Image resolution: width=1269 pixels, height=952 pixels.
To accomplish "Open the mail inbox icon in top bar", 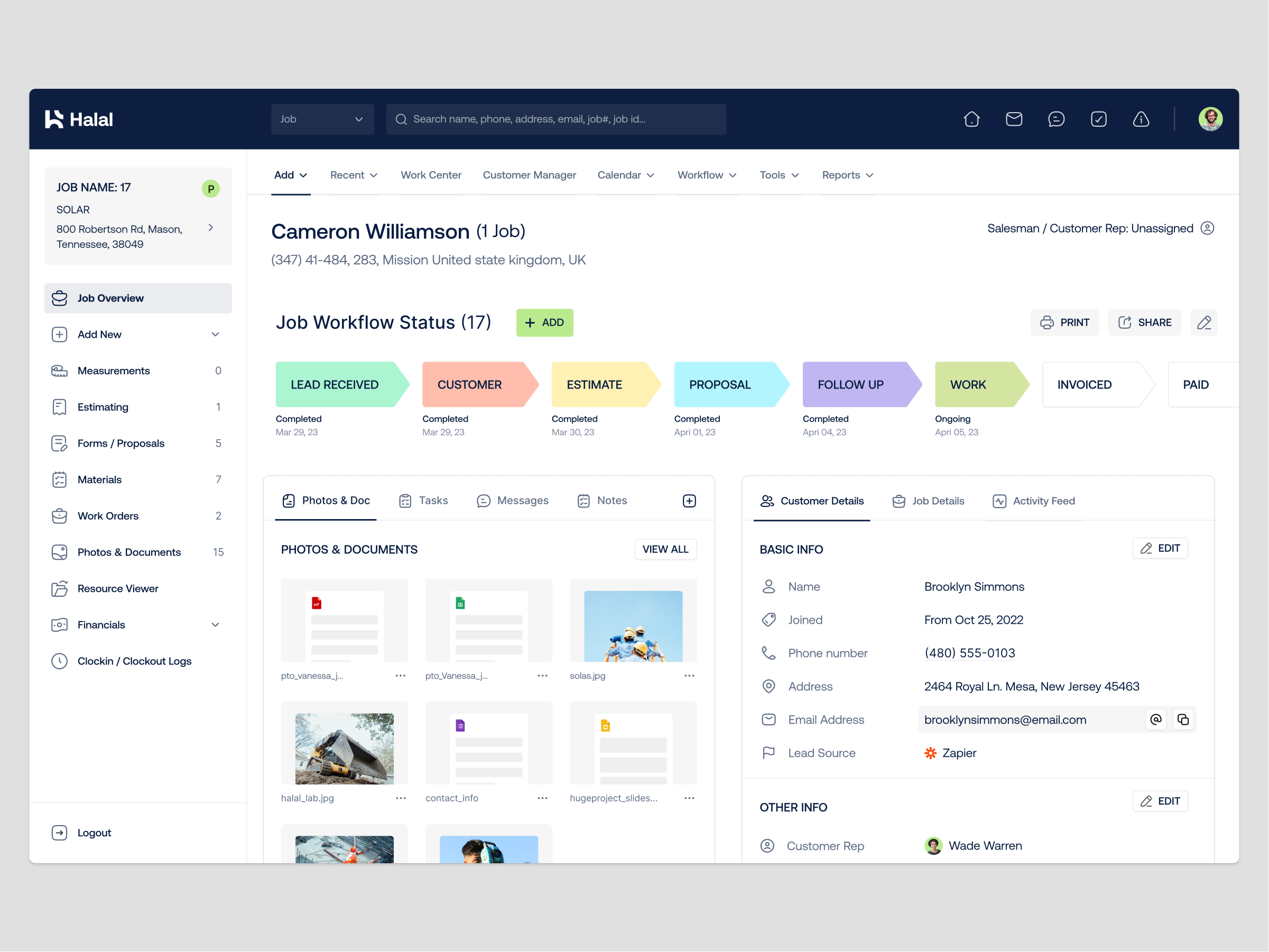I will point(1014,119).
